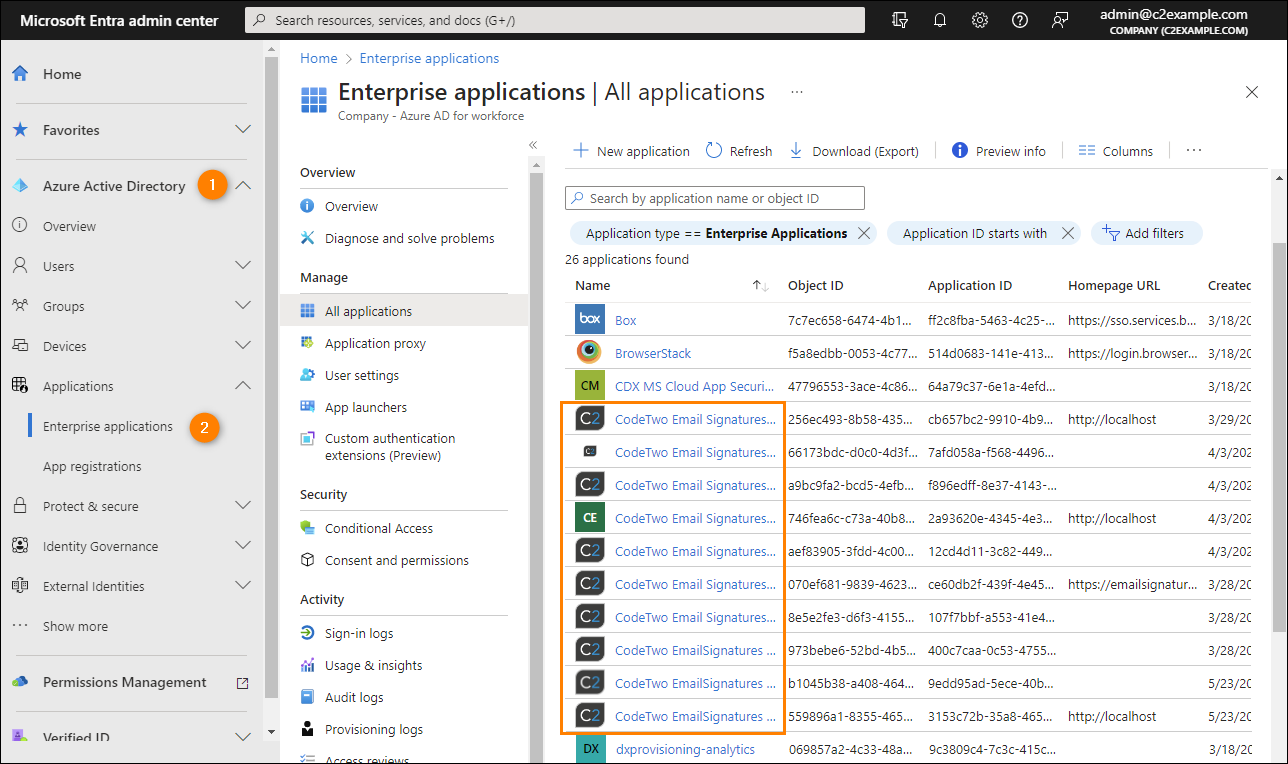Expand the Devices chevron

[243, 346]
